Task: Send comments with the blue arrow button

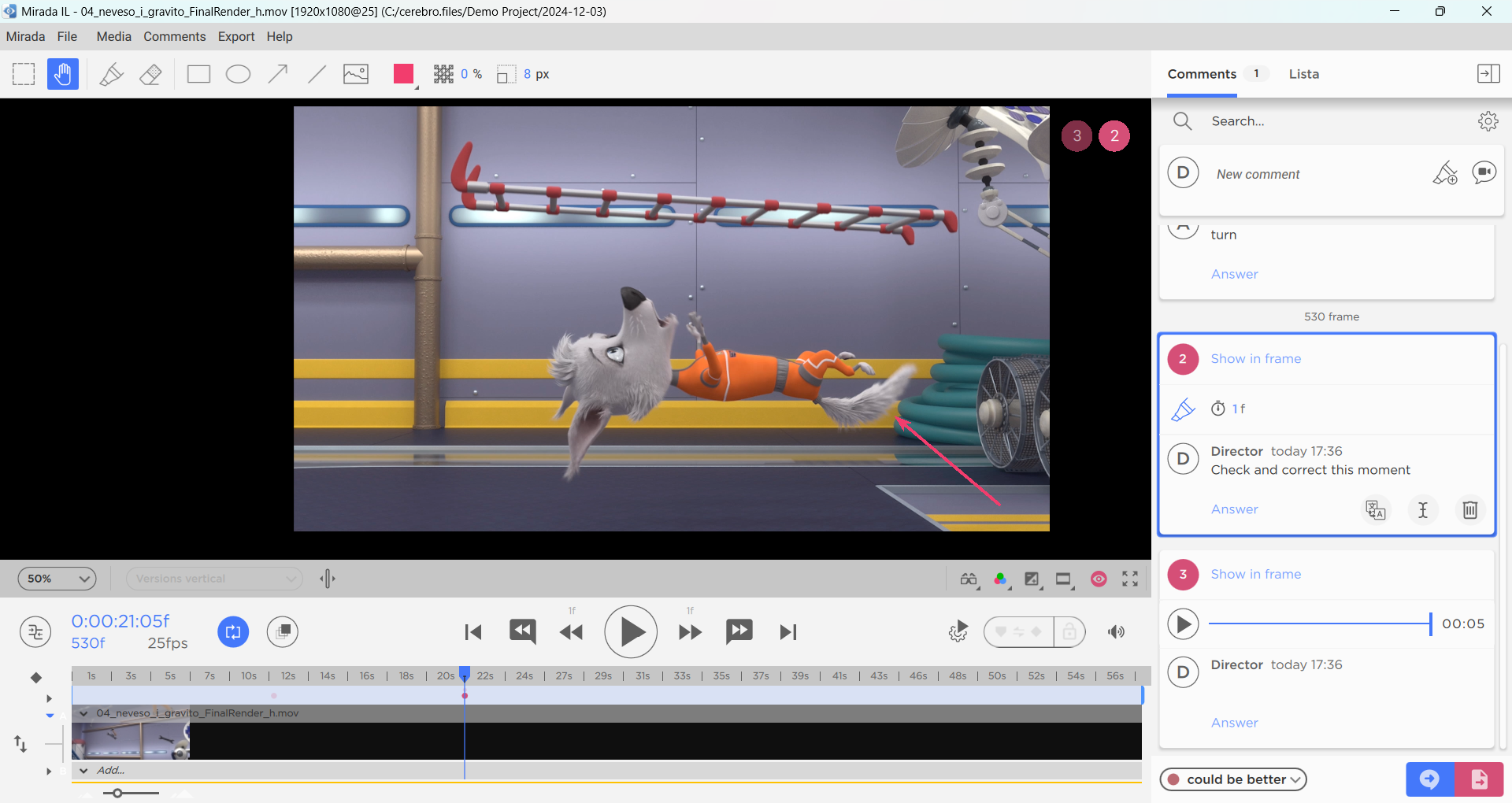Action: pyautogui.click(x=1429, y=779)
